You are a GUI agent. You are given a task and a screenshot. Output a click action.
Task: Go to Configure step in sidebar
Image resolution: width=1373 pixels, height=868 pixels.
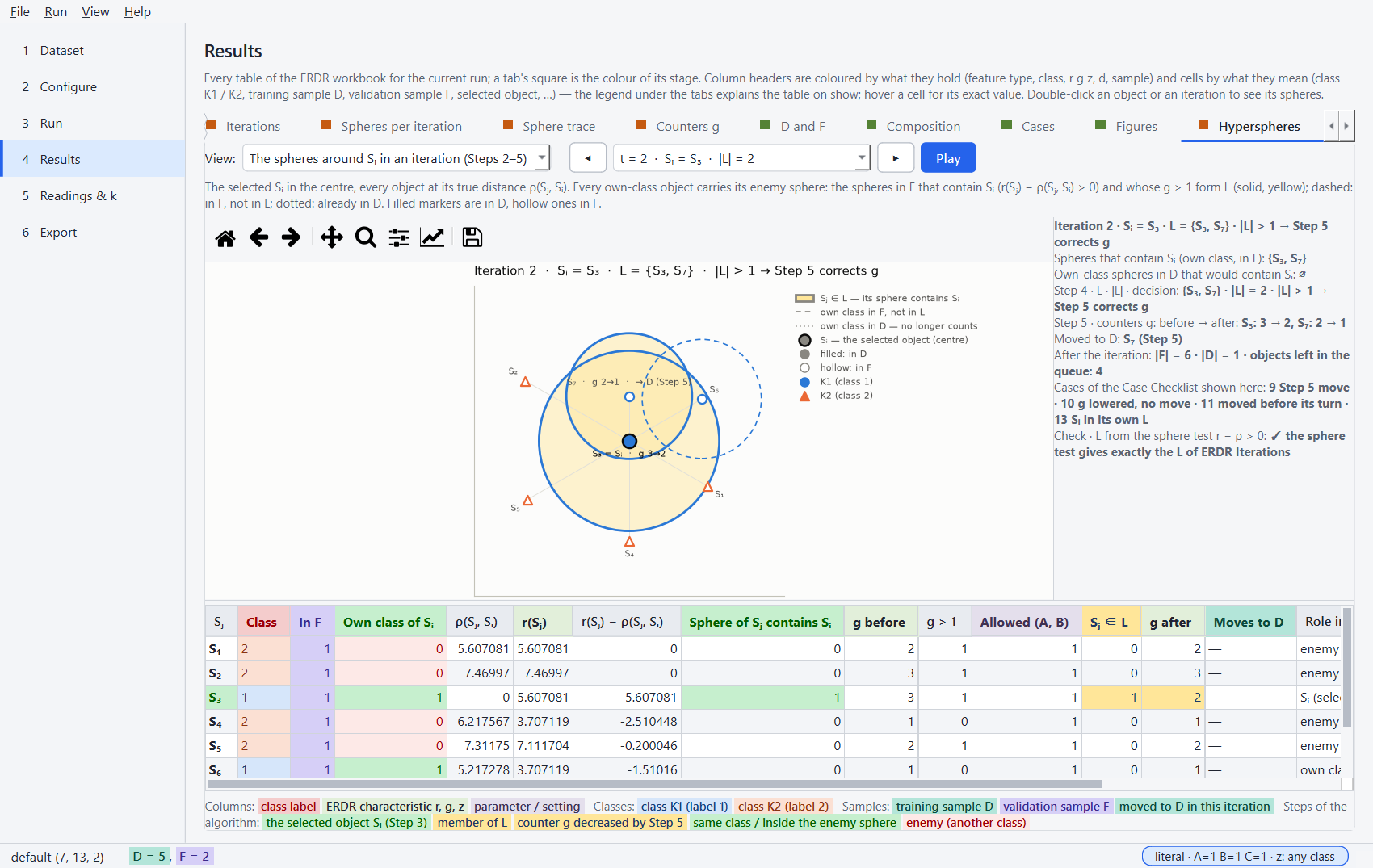click(93, 86)
